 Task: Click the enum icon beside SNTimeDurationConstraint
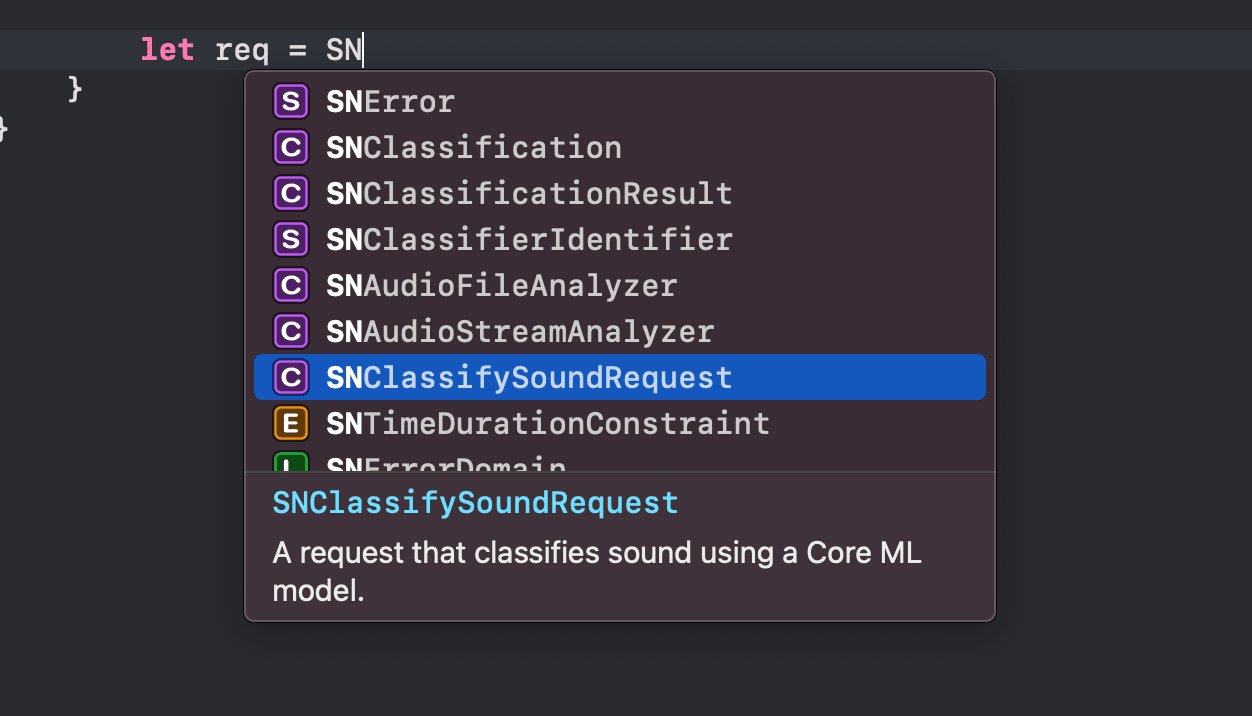[x=290, y=423]
